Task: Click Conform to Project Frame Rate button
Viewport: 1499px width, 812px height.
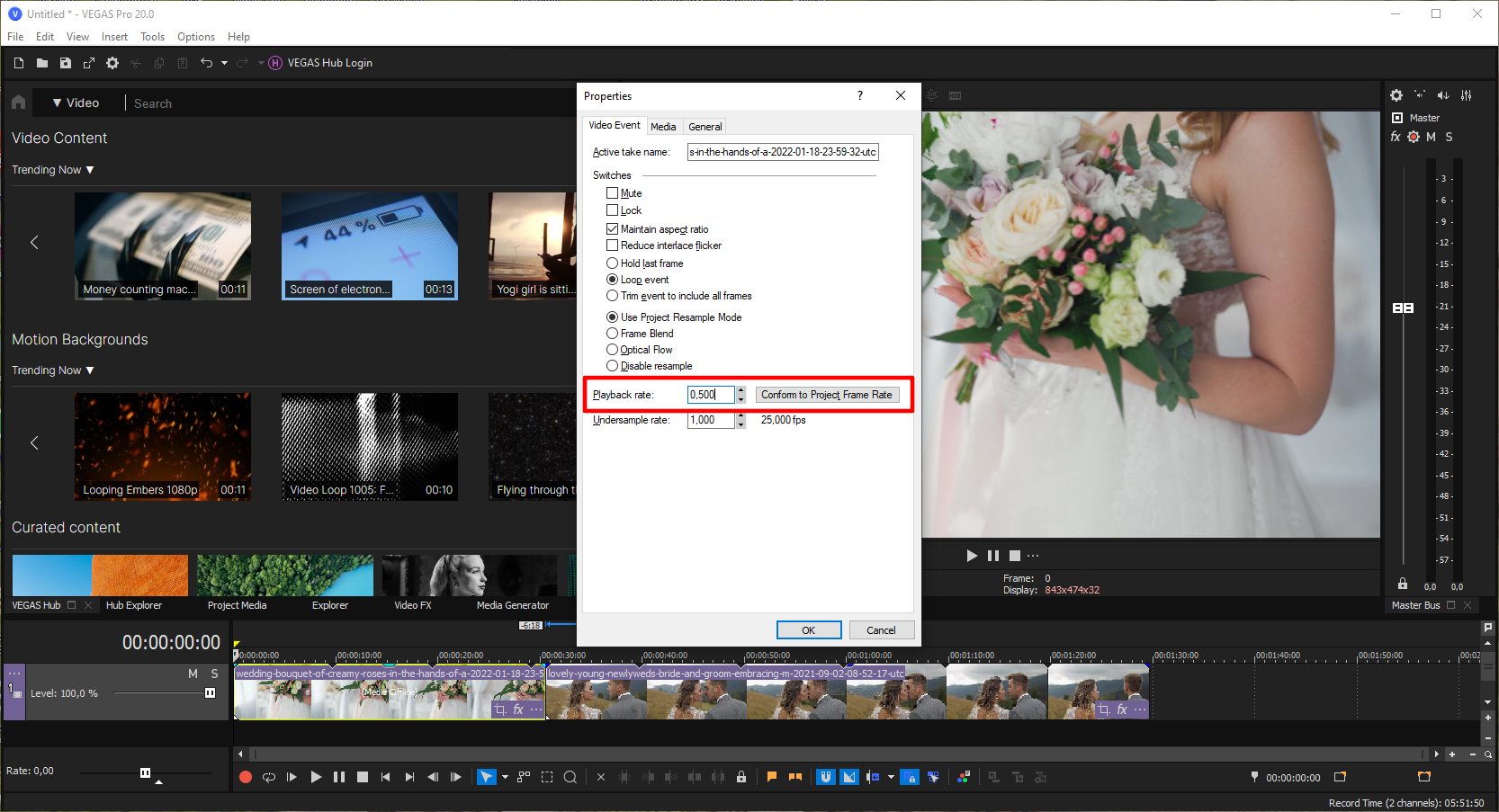Action: pyautogui.click(x=827, y=395)
